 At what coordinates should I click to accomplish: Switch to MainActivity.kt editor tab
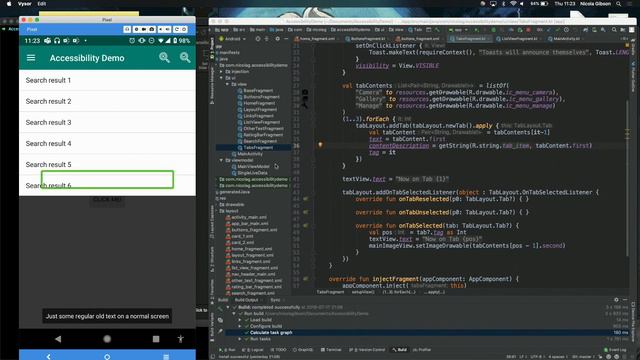click(565, 39)
